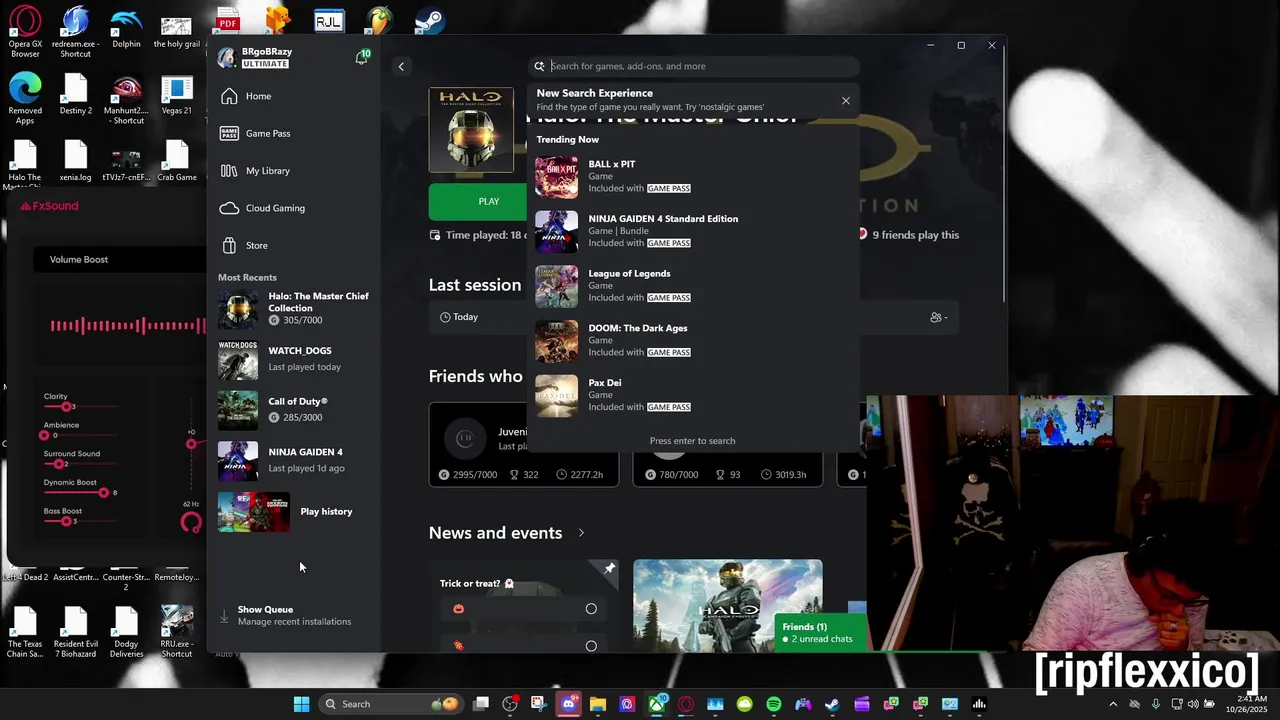This screenshot has height=720, width=1280.
Task: Open WATCH_DOGS from Most Recents
Action: pos(294,359)
